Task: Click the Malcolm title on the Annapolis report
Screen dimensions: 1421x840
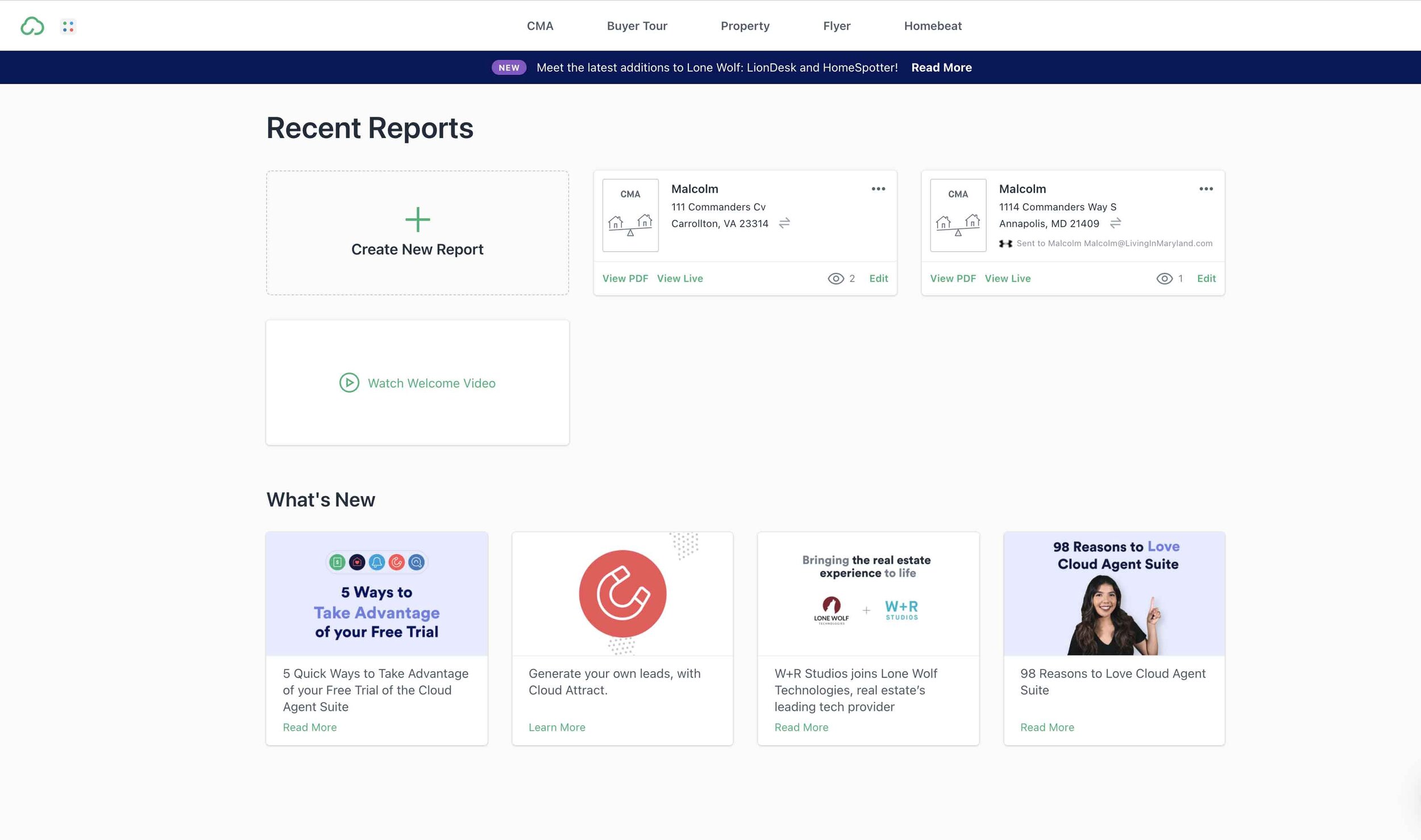Action: (x=1022, y=189)
